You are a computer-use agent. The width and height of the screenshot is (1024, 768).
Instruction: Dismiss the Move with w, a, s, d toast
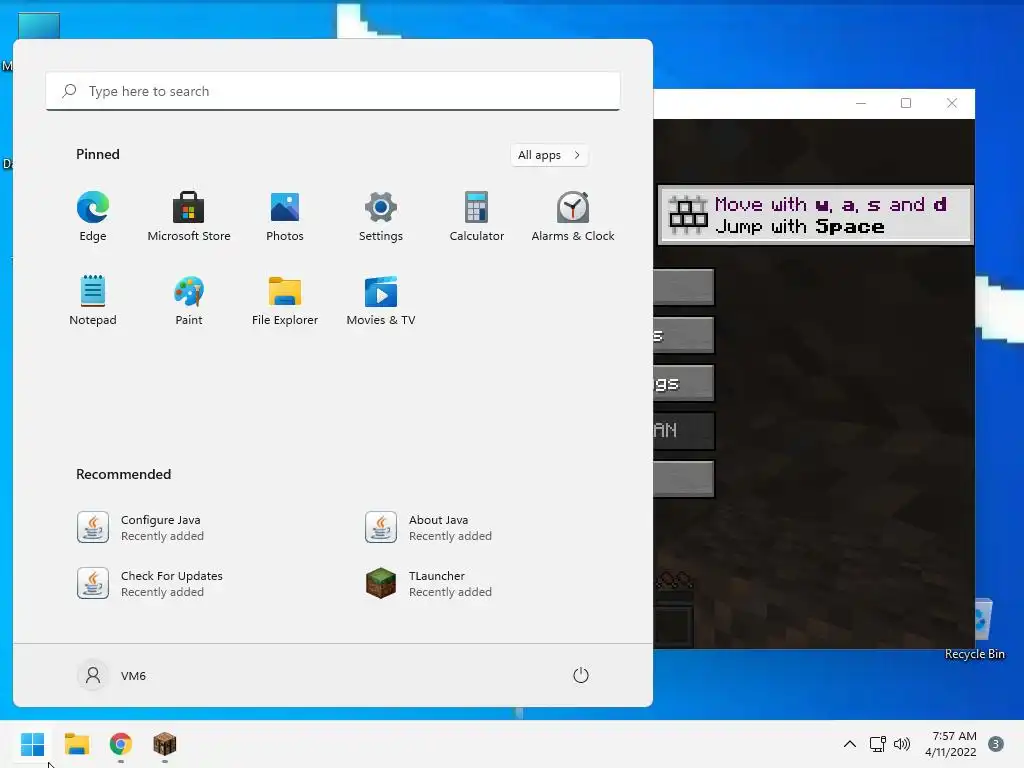816,215
